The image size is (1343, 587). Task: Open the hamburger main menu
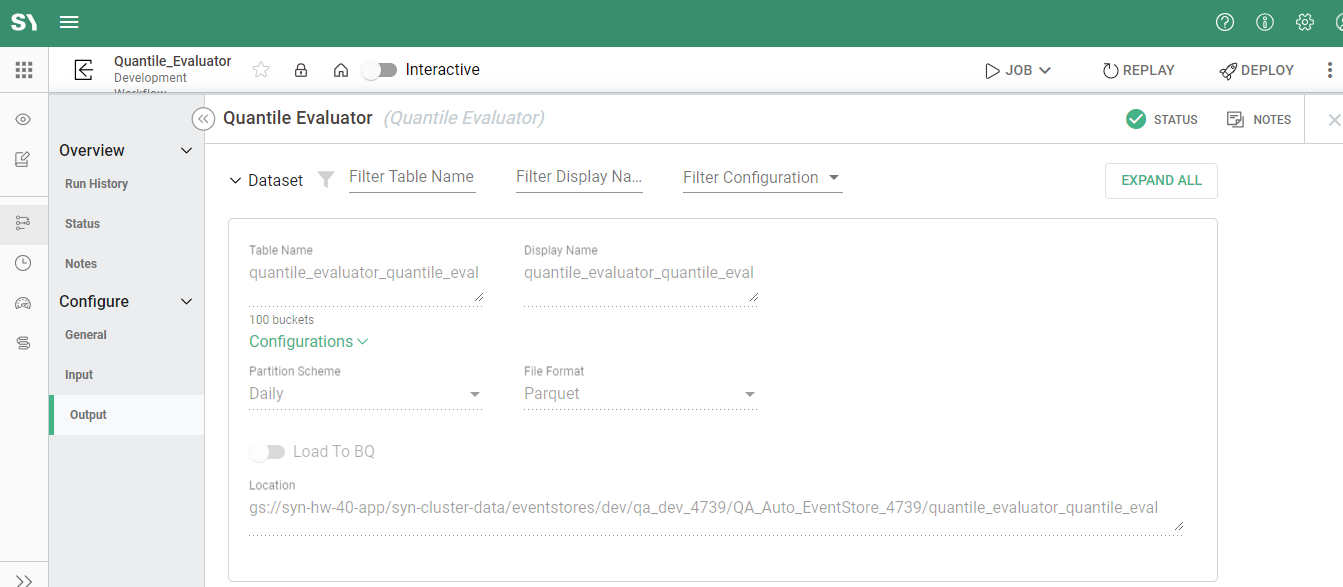tap(69, 22)
